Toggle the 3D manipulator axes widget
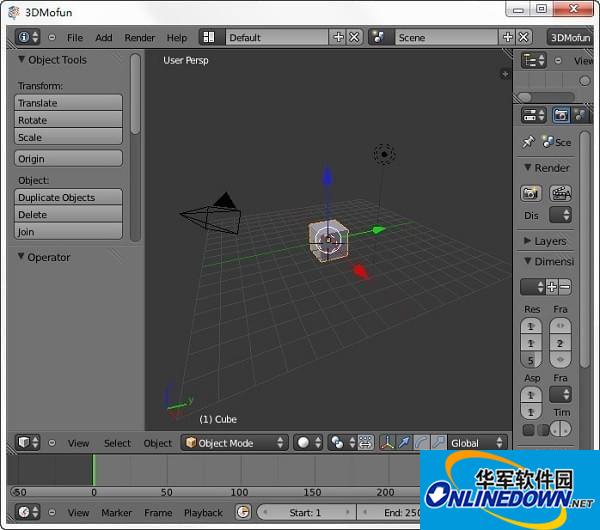Screen dimensions: 600x530 coord(388,443)
